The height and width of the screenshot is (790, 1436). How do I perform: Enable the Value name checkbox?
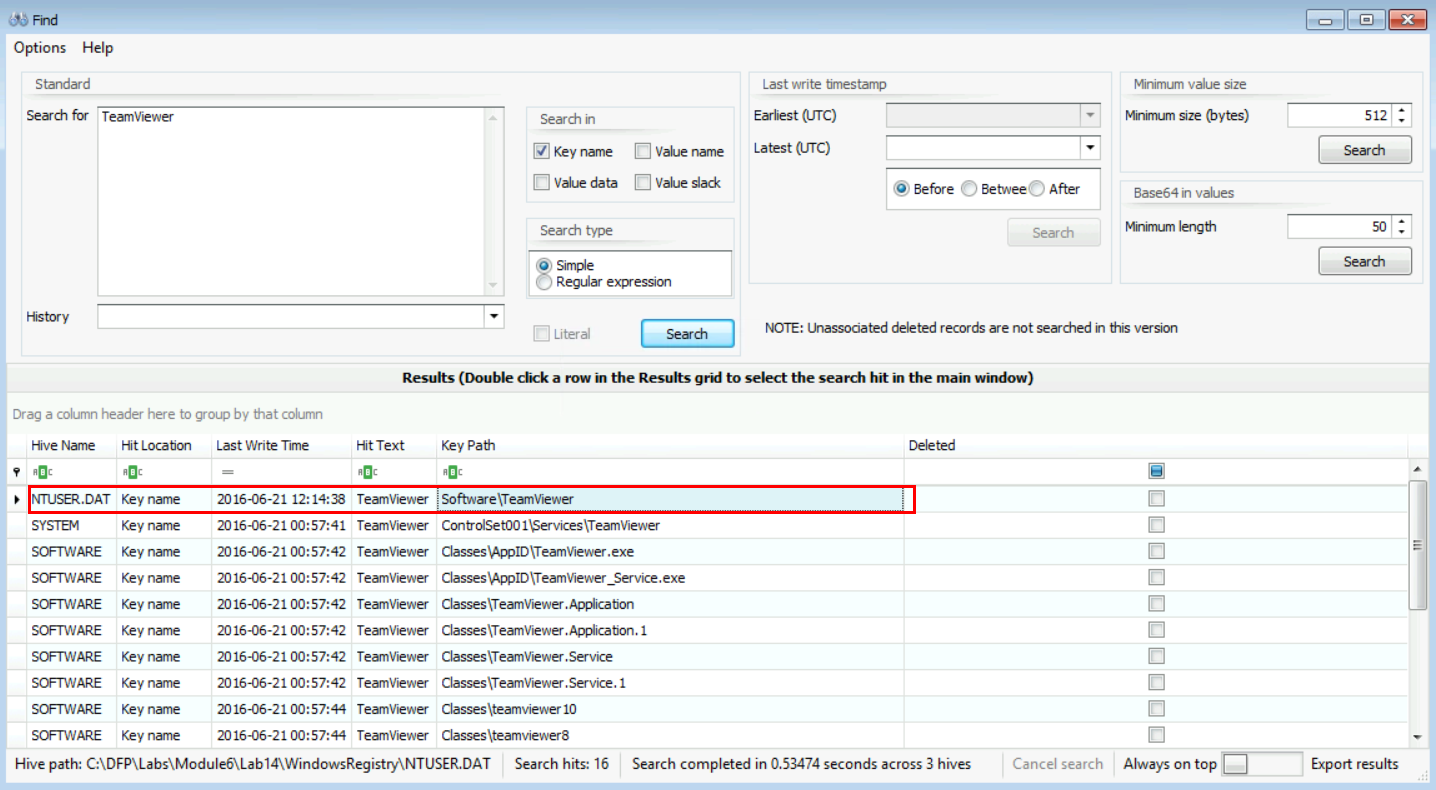(644, 152)
